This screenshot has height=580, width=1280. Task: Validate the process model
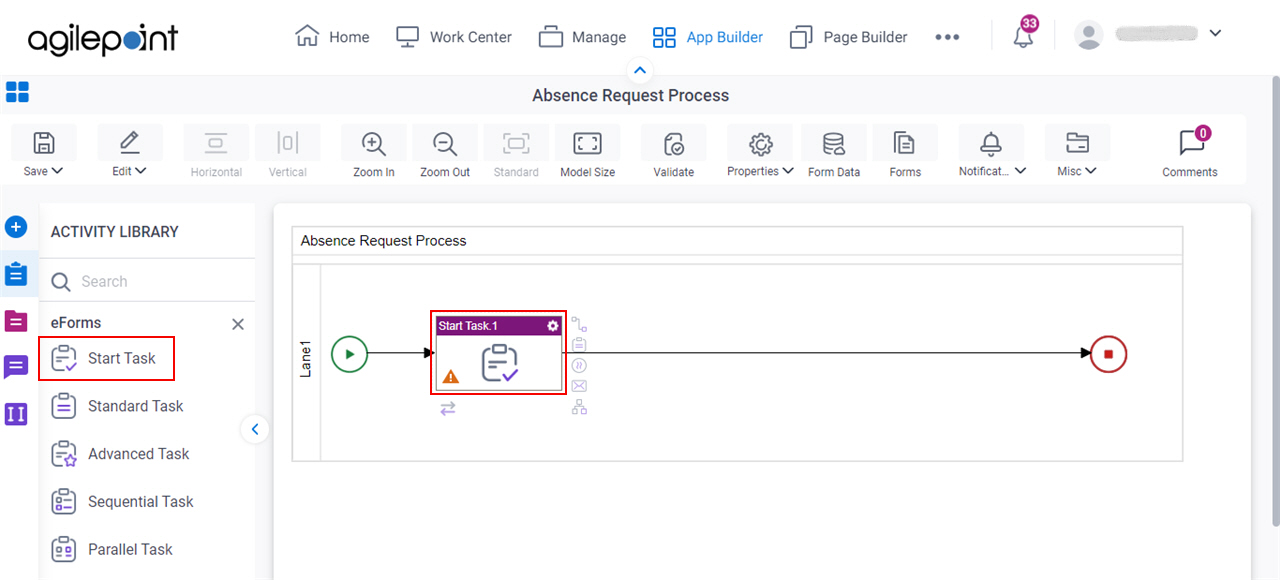[x=674, y=154]
